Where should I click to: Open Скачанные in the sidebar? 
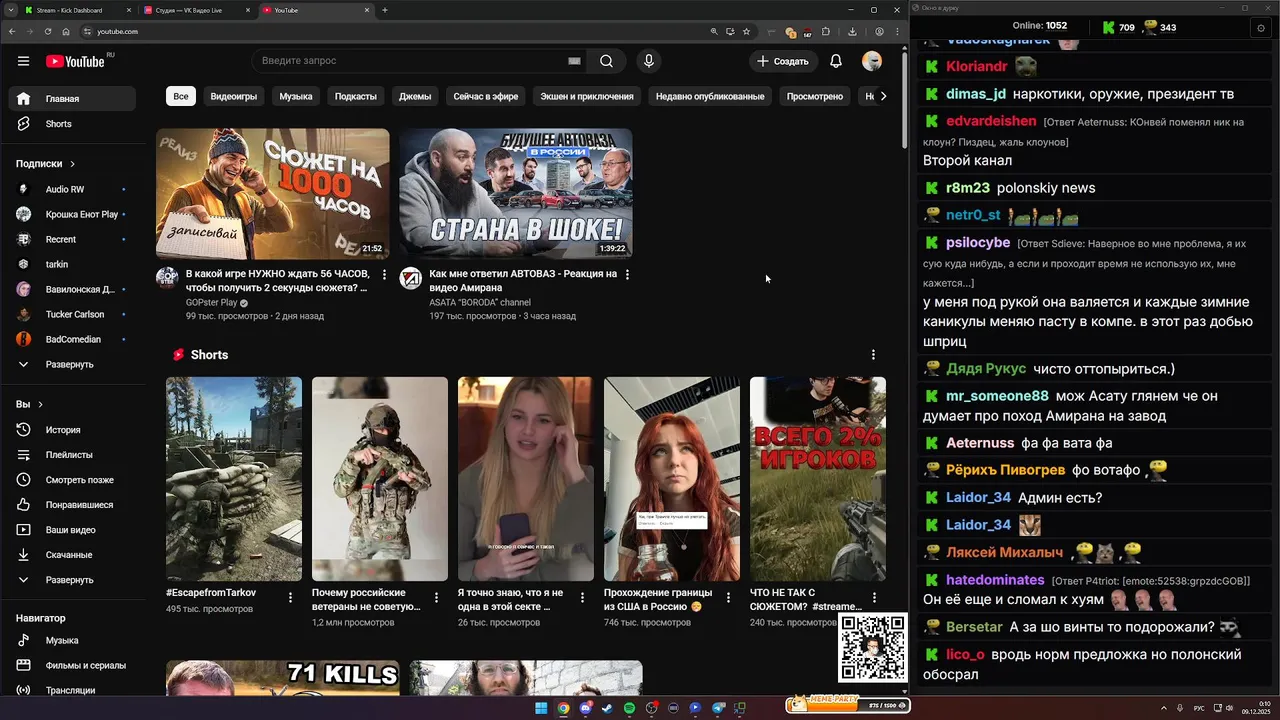point(72,555)
